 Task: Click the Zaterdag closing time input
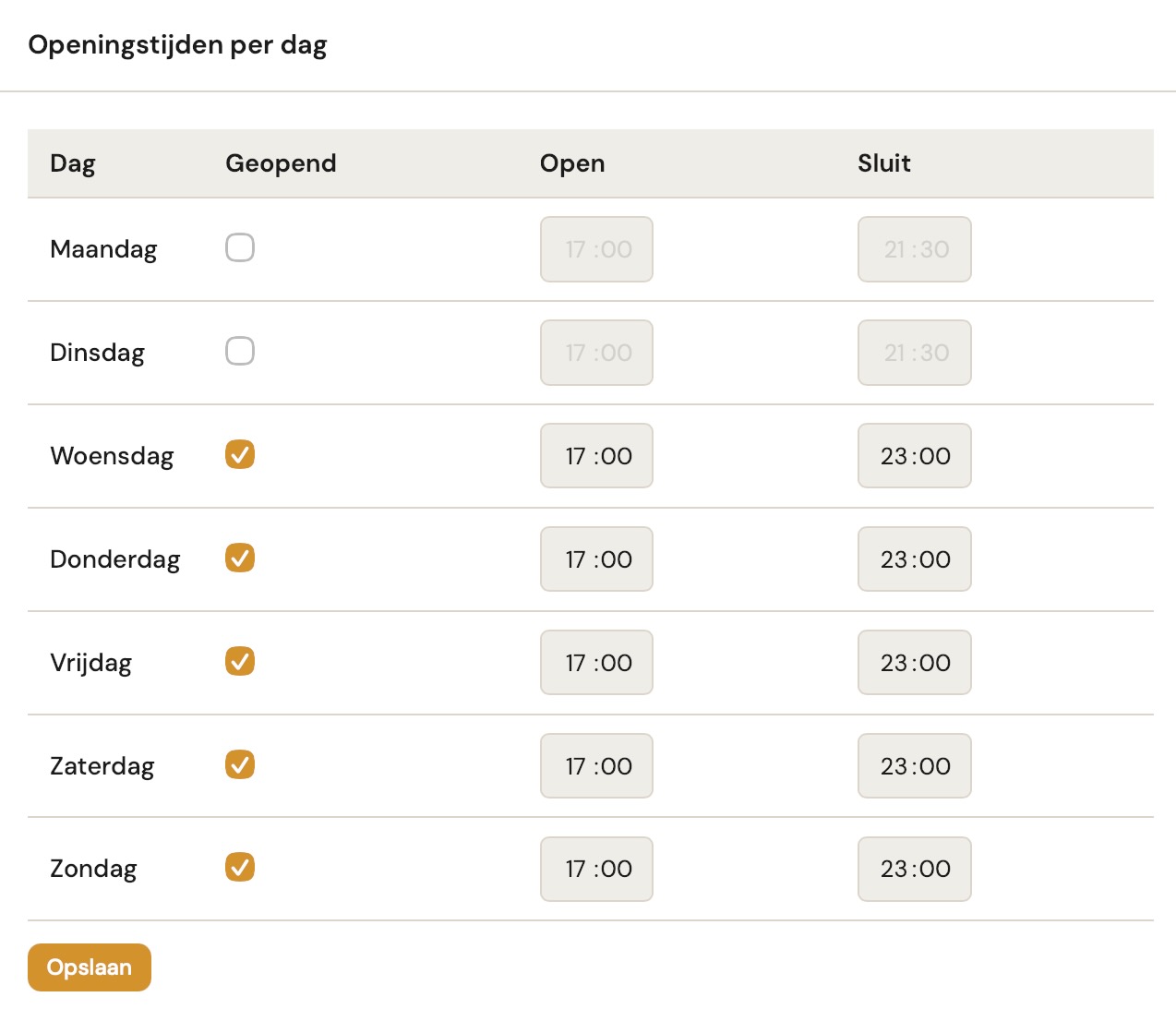(914, 765)
